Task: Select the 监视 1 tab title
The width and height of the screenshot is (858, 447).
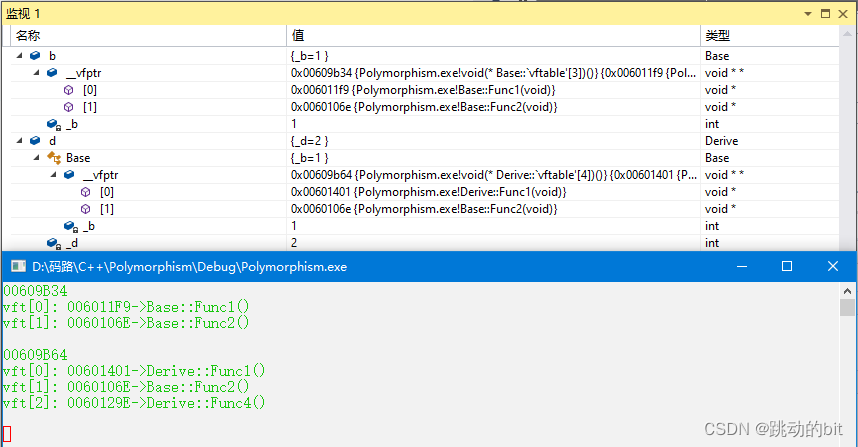Action: [x=26, y=13]
